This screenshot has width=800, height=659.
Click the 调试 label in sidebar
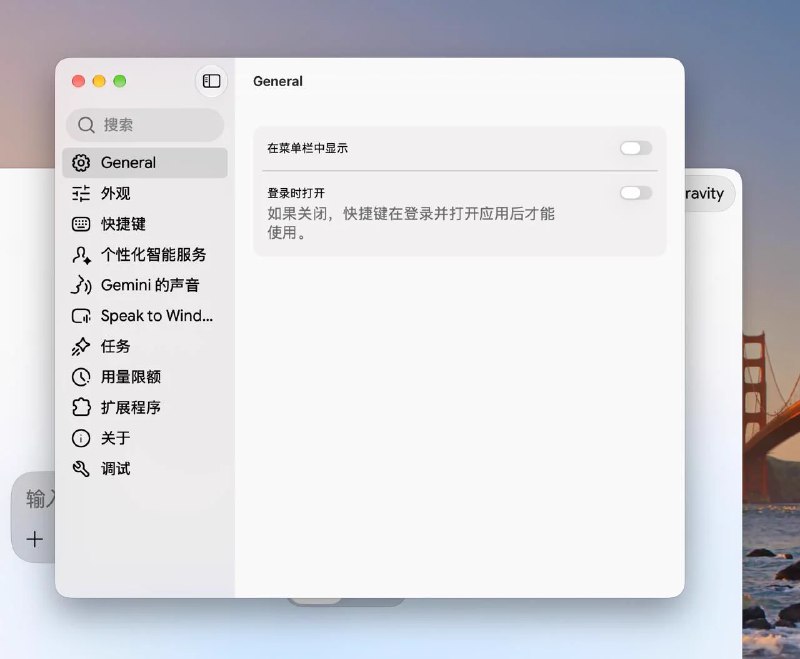click(x=115, y=469)
